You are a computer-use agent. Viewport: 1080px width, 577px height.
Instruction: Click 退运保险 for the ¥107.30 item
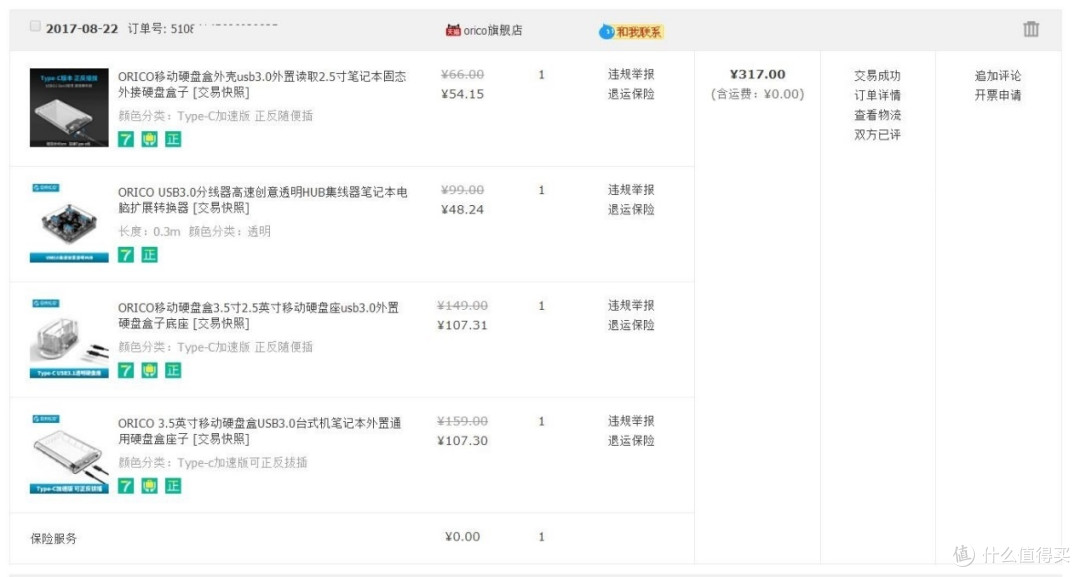click(631, 441)
